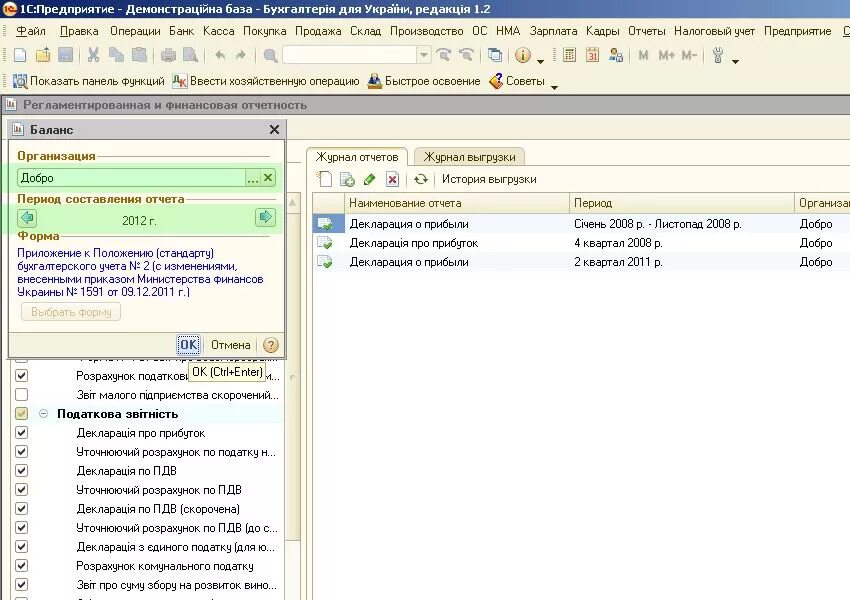Select the Декларація про прибуток journal row

point(580,243)
